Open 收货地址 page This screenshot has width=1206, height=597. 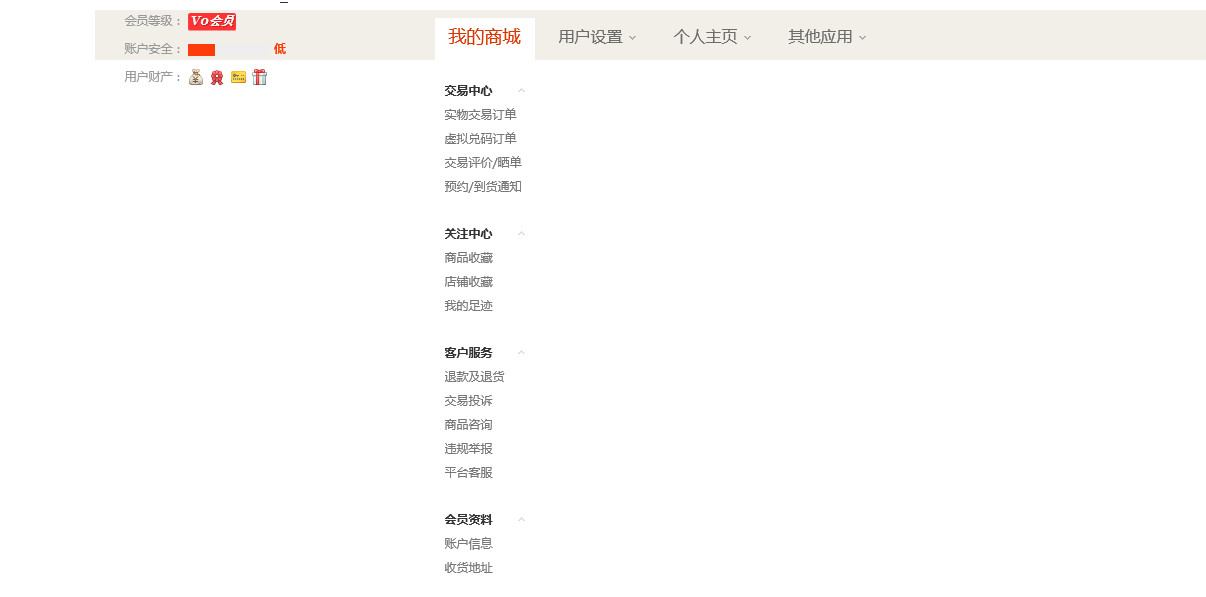[469, 568]
